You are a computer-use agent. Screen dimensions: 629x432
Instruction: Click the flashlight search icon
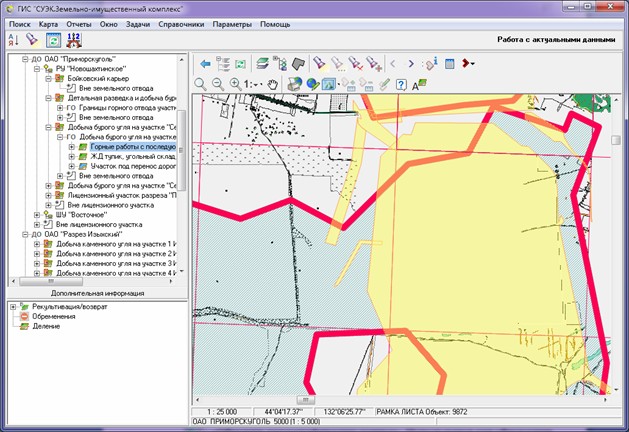(x=32, y=40)
